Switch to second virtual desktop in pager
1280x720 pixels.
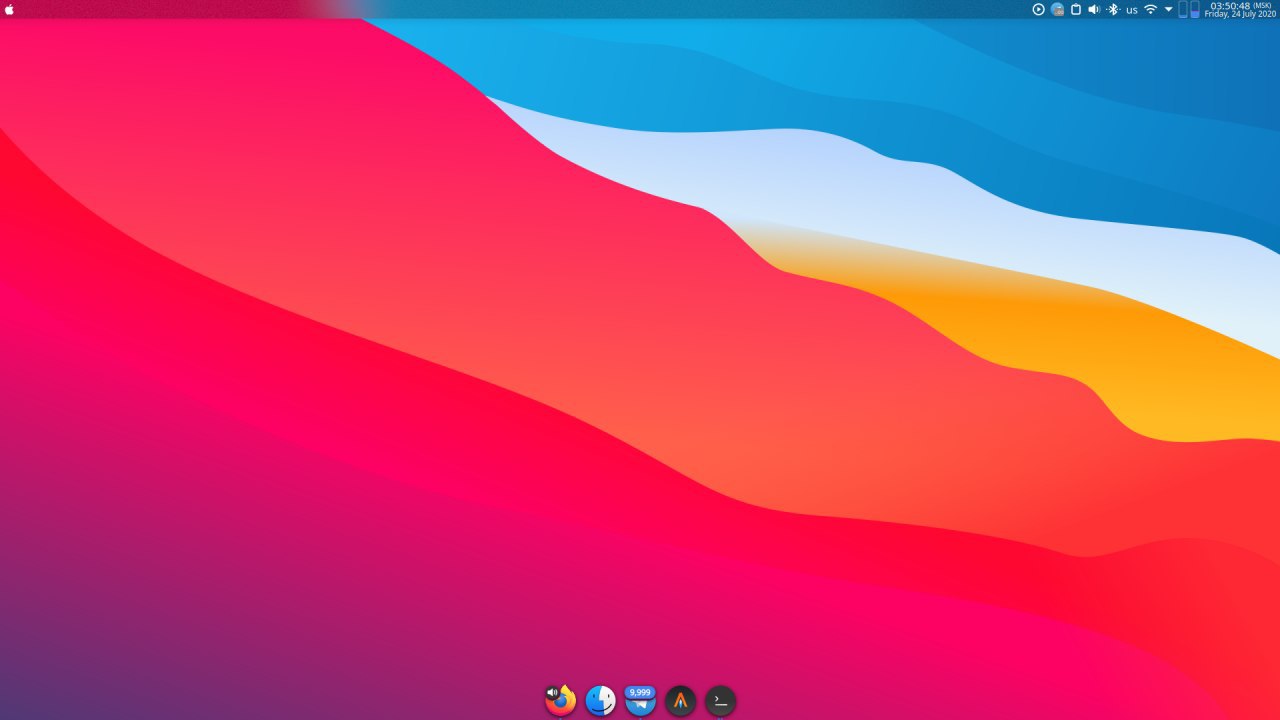point(1195,9)
